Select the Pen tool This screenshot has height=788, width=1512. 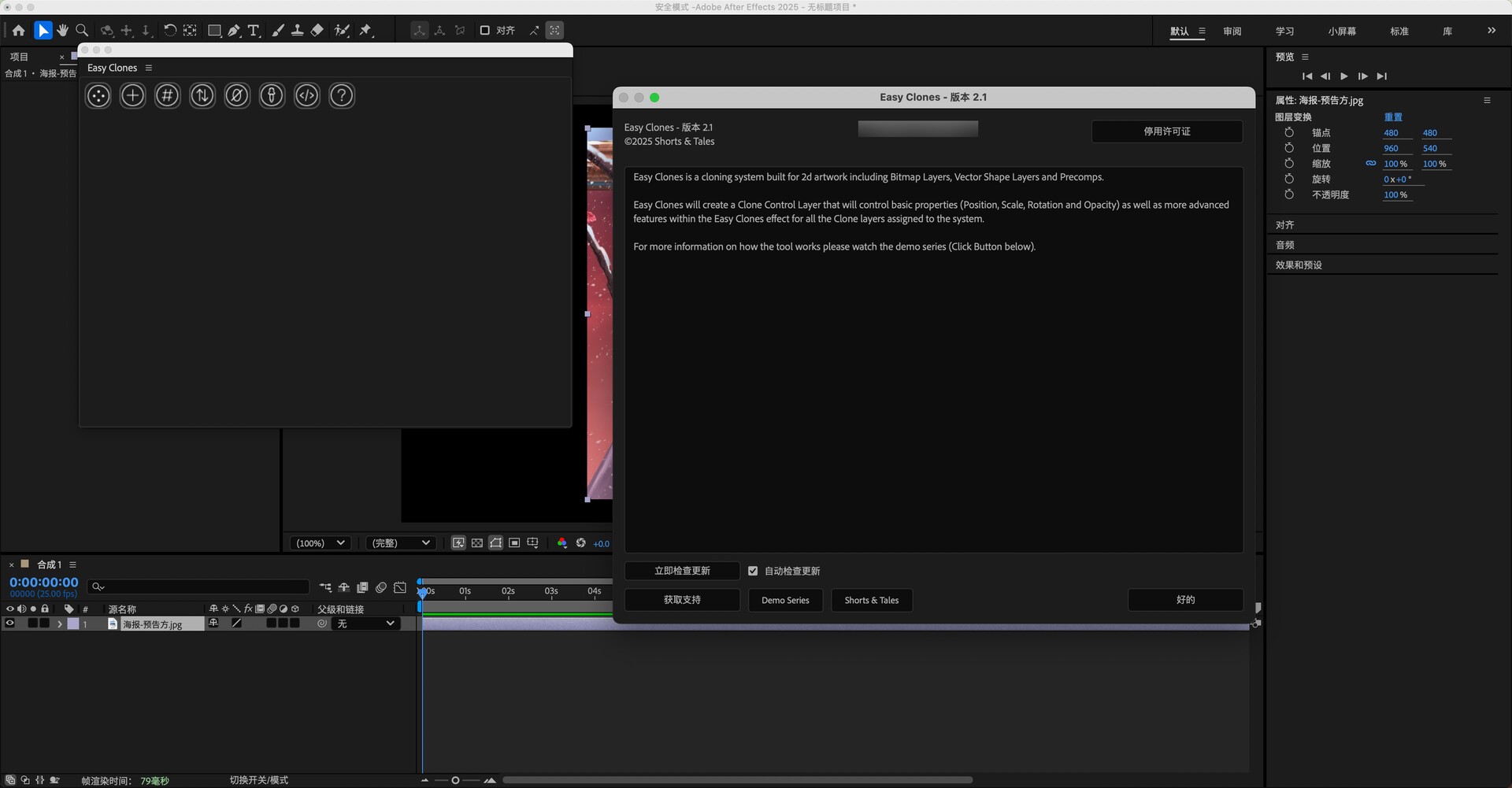coord(235,31)
